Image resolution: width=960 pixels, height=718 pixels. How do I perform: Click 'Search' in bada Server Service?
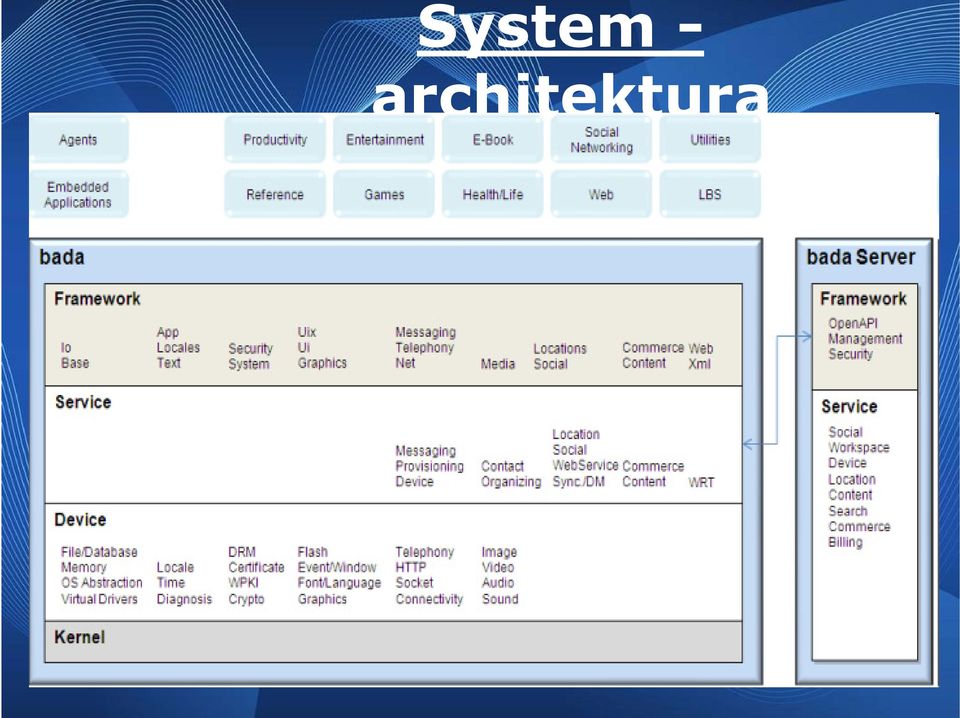(x=847, y=511)
